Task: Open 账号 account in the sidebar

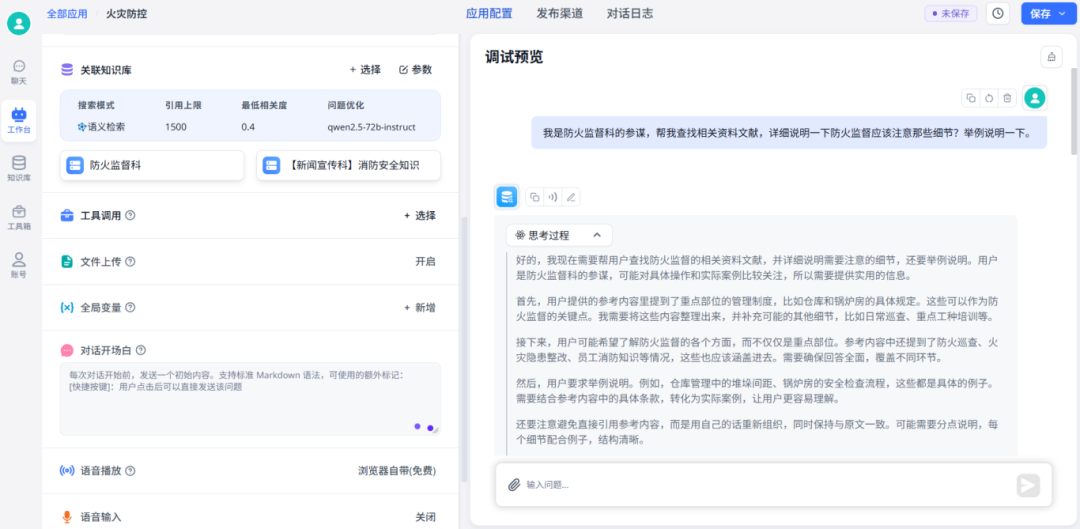Action: click(x=19, y=265)
